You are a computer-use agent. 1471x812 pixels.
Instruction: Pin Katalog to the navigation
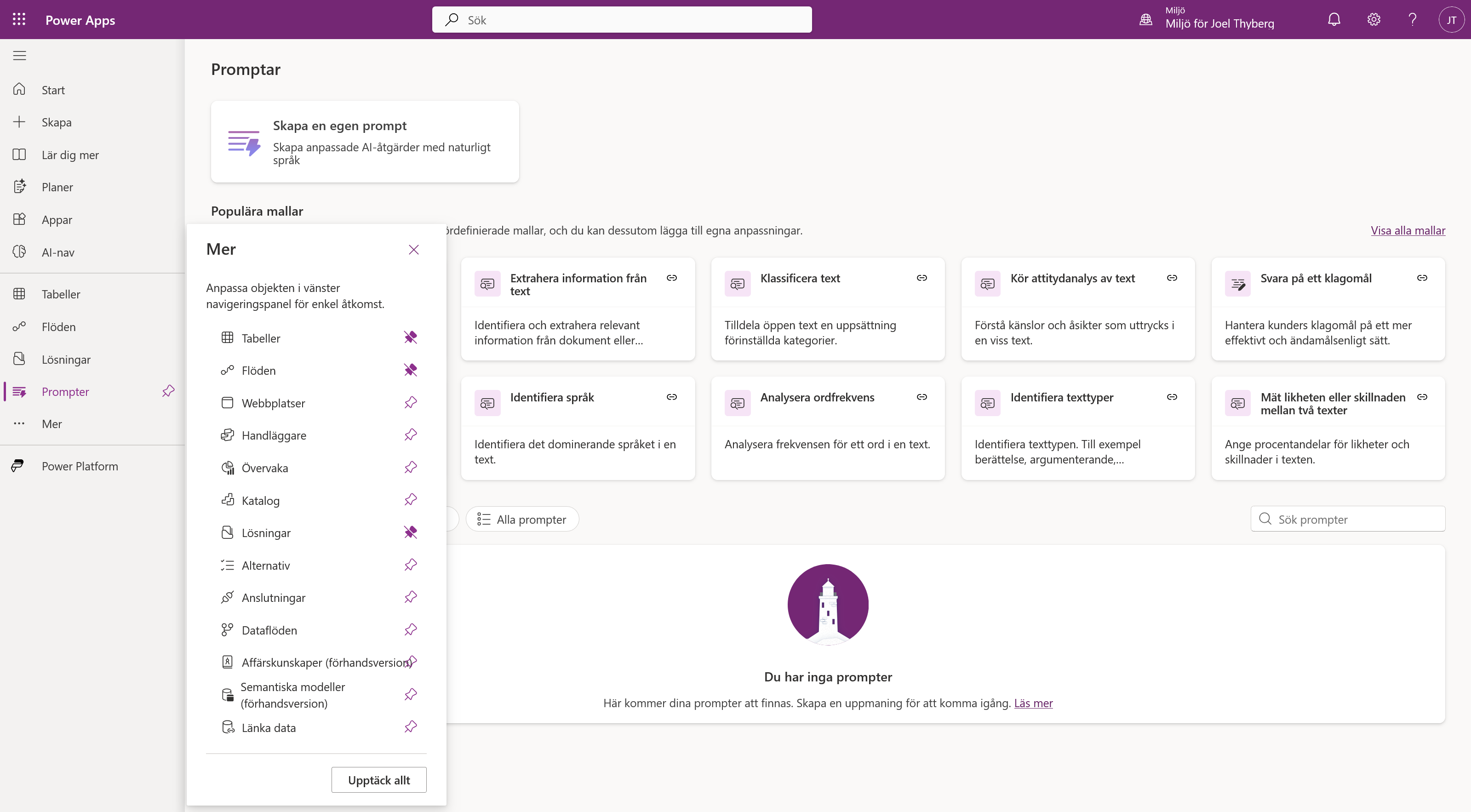coord(411,500)
